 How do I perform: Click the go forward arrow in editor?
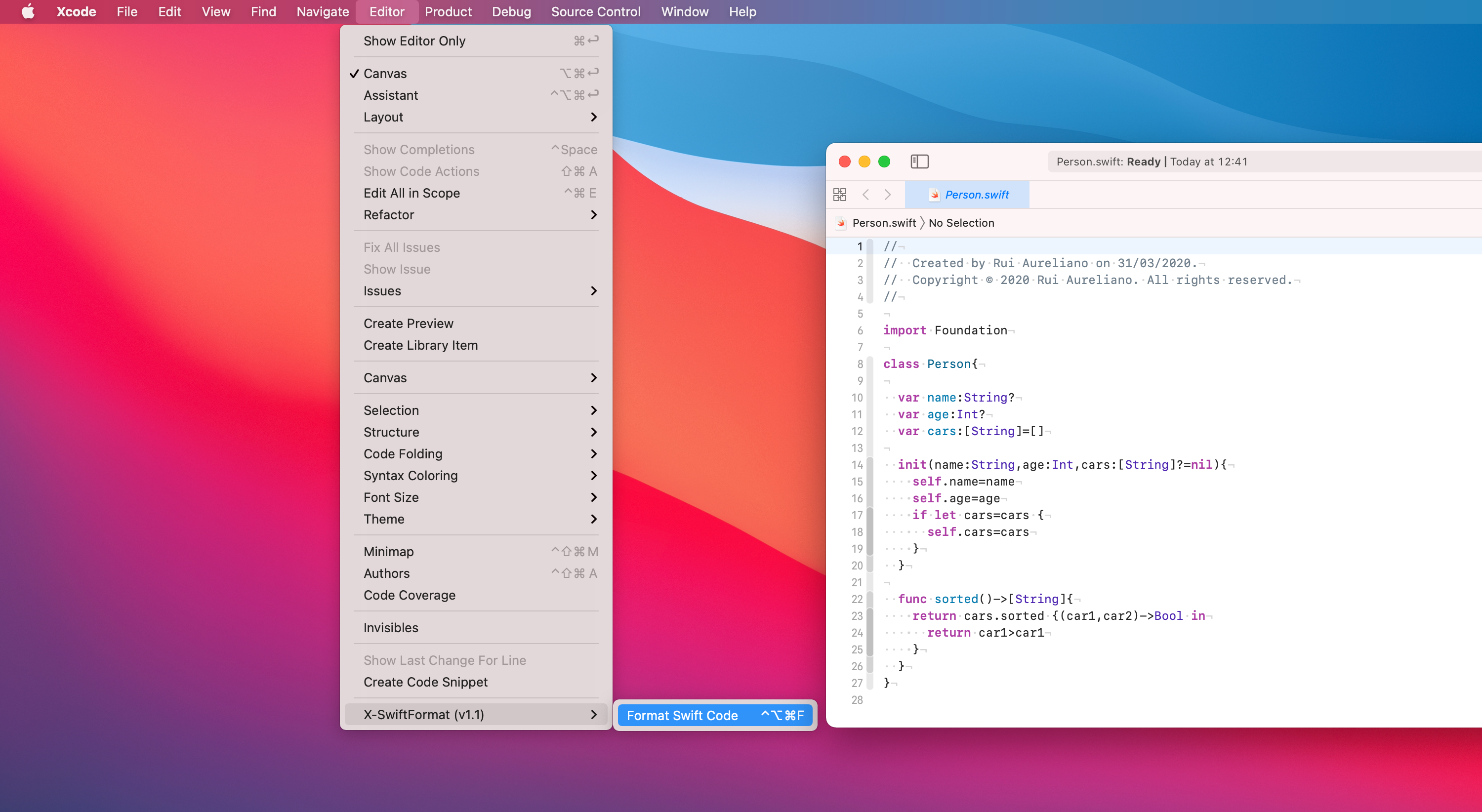tap(888, 195)
